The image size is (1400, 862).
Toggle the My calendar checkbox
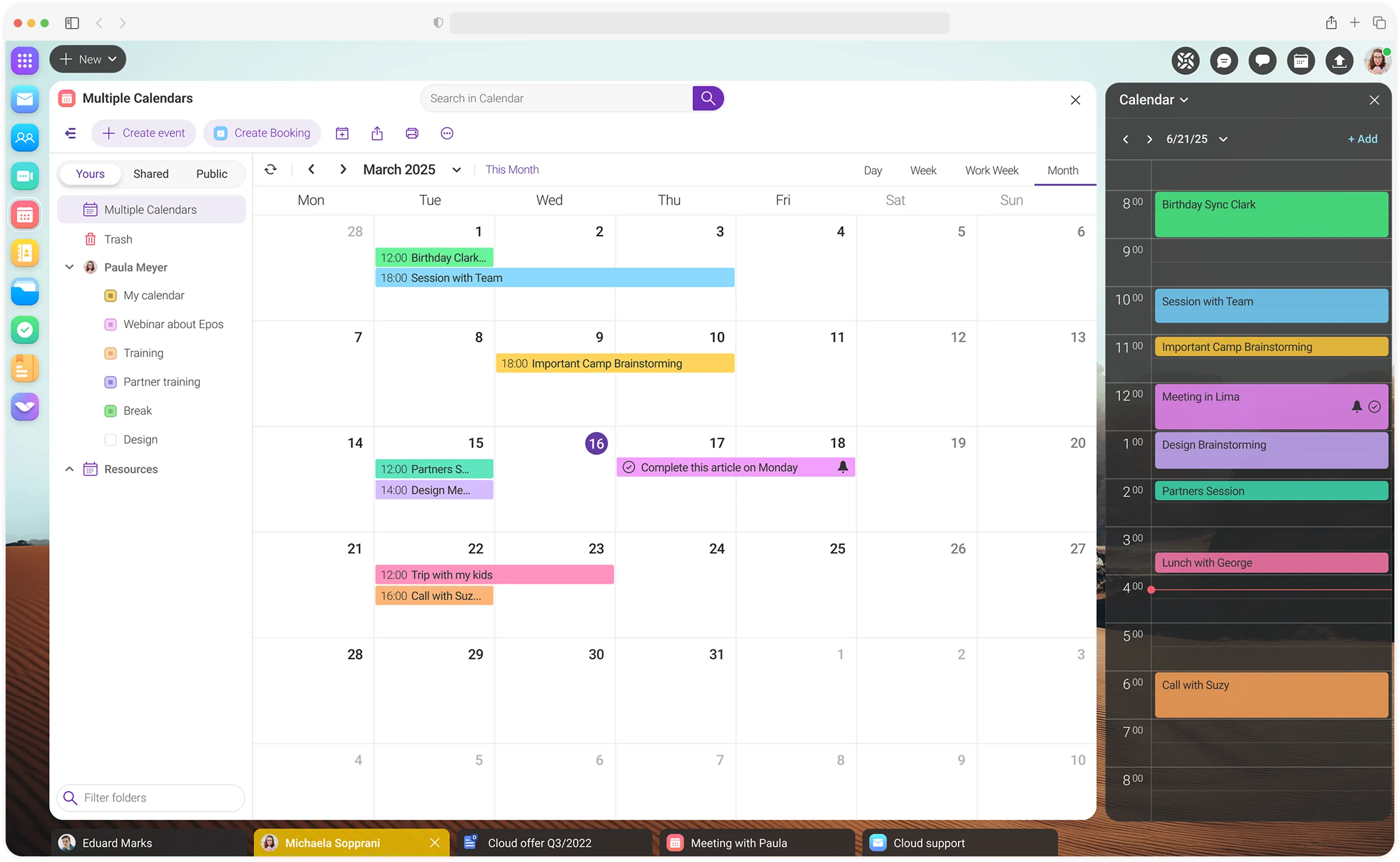111,295
